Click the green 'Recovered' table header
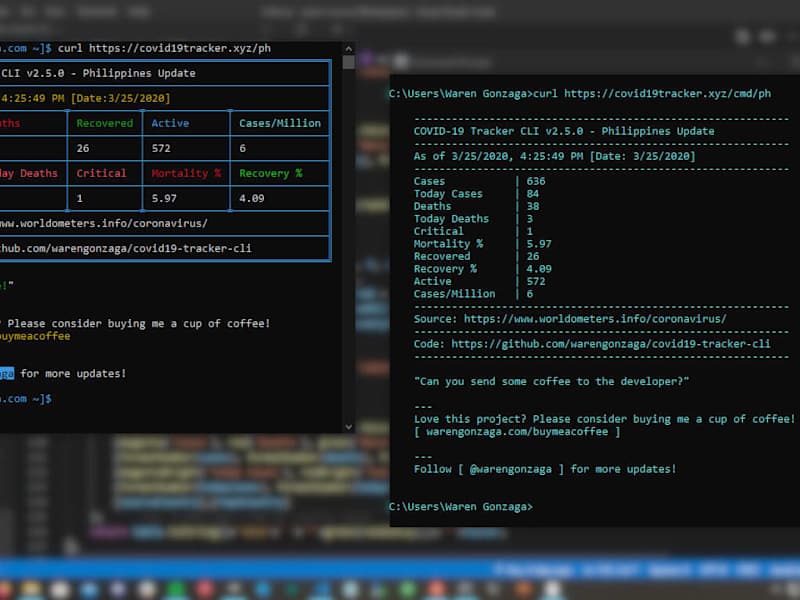800x600 pixels. pyautogui.click(x=105, y=123)
